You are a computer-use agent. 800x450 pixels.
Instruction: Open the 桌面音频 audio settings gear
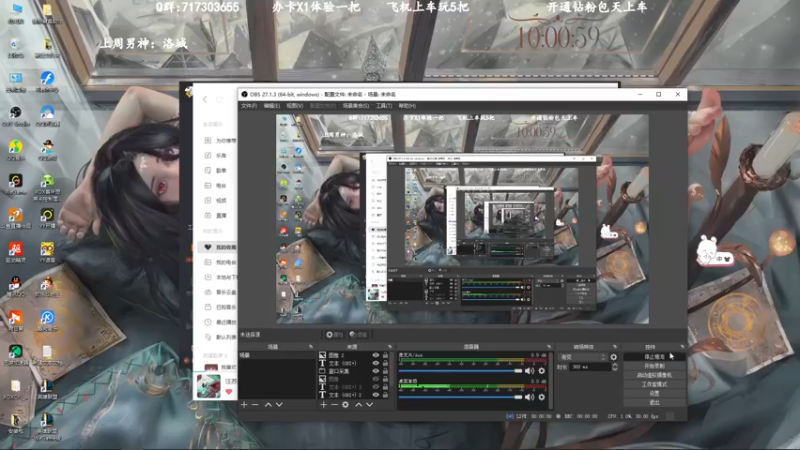point(542,397)
